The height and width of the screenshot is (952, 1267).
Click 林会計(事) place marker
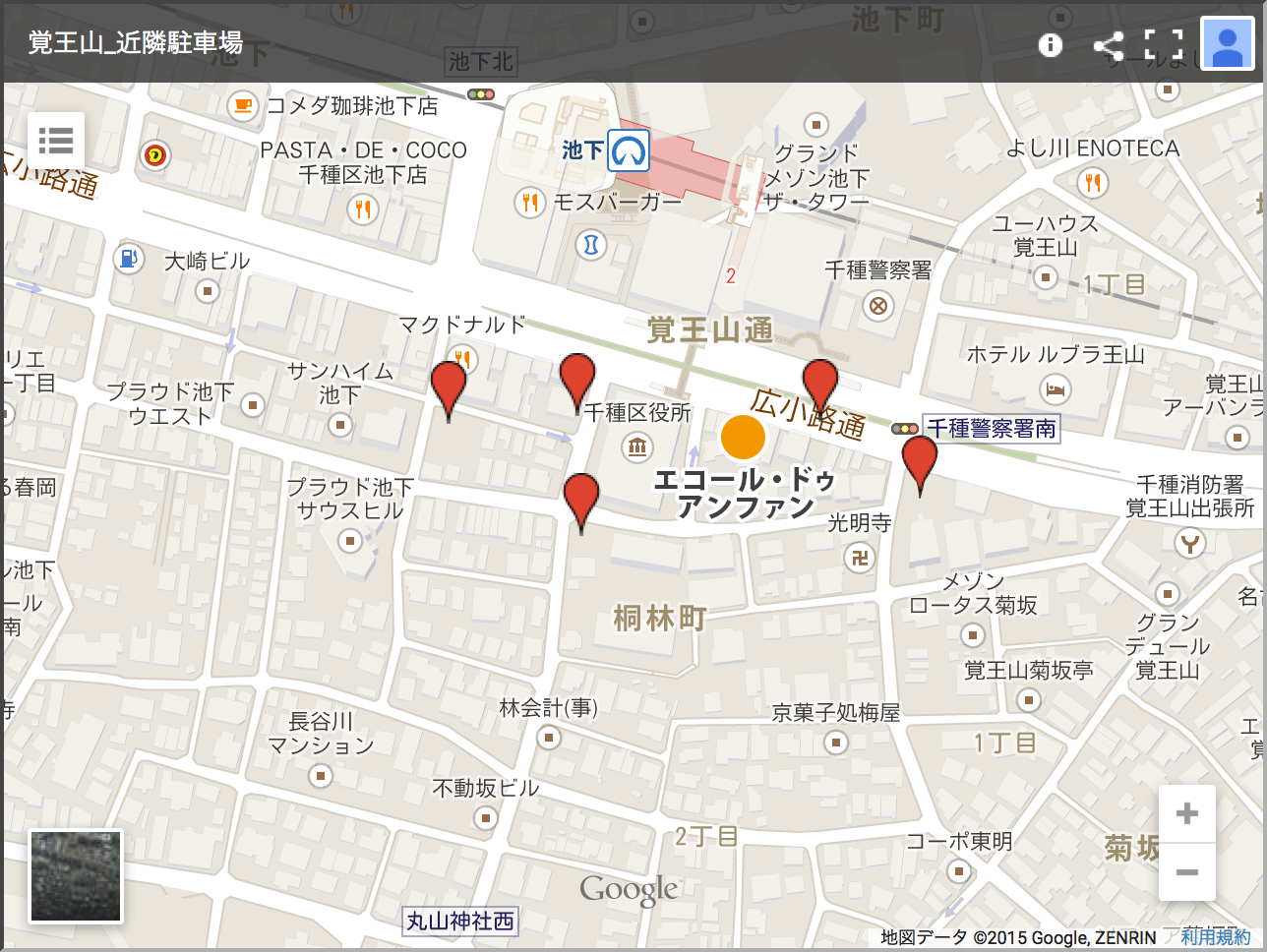(x=549, y=737)
